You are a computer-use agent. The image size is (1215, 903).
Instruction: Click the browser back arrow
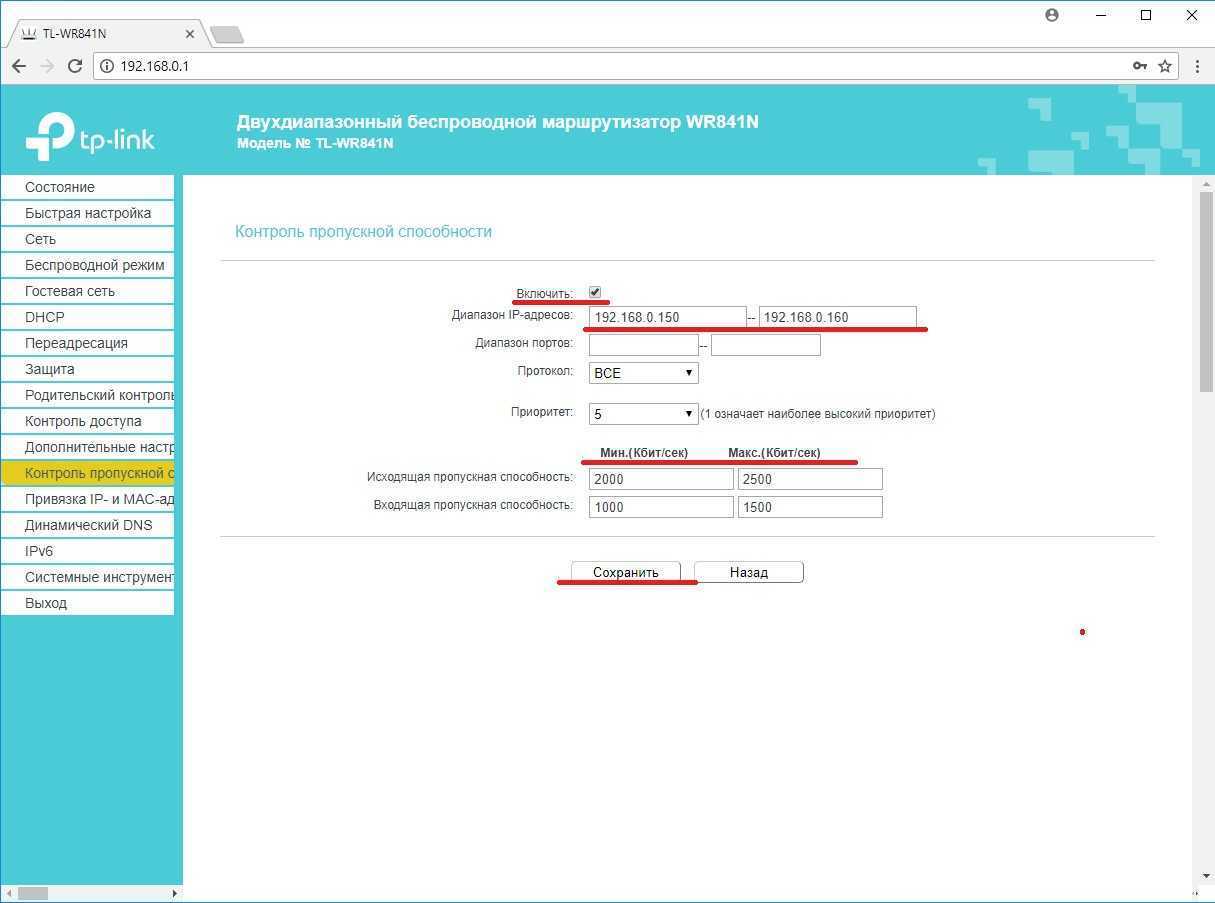(19, 66)
